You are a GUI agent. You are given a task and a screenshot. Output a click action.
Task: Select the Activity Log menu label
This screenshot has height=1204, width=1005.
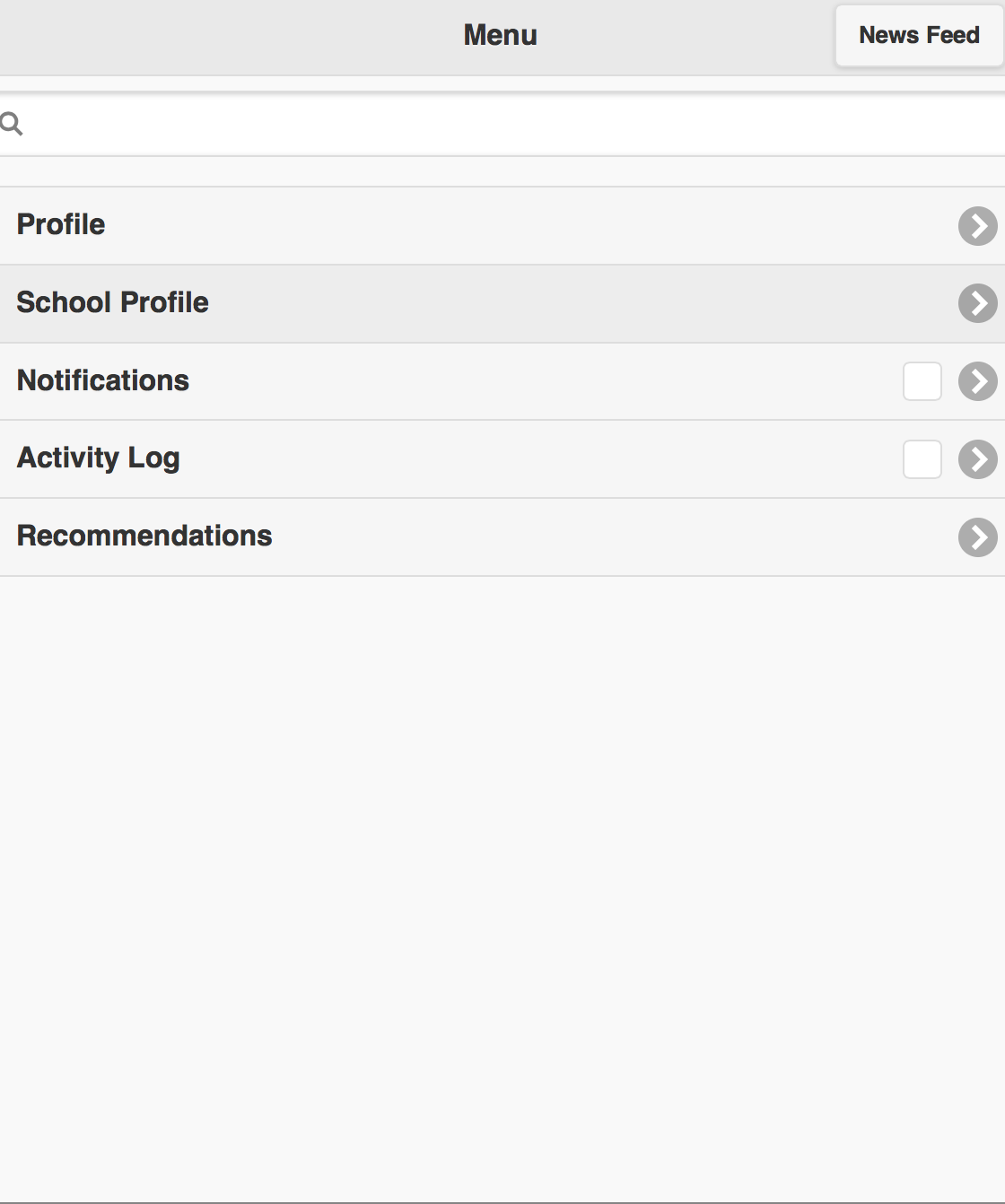[99, 458]
